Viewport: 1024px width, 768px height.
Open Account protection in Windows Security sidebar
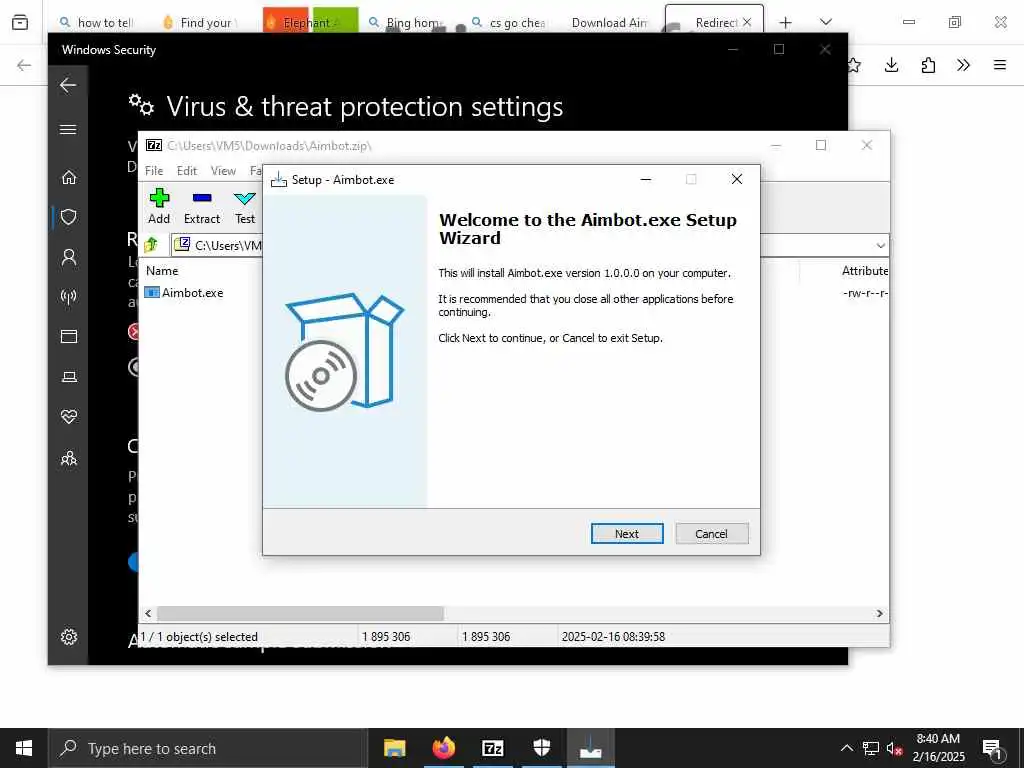click(x=69, y=257)
